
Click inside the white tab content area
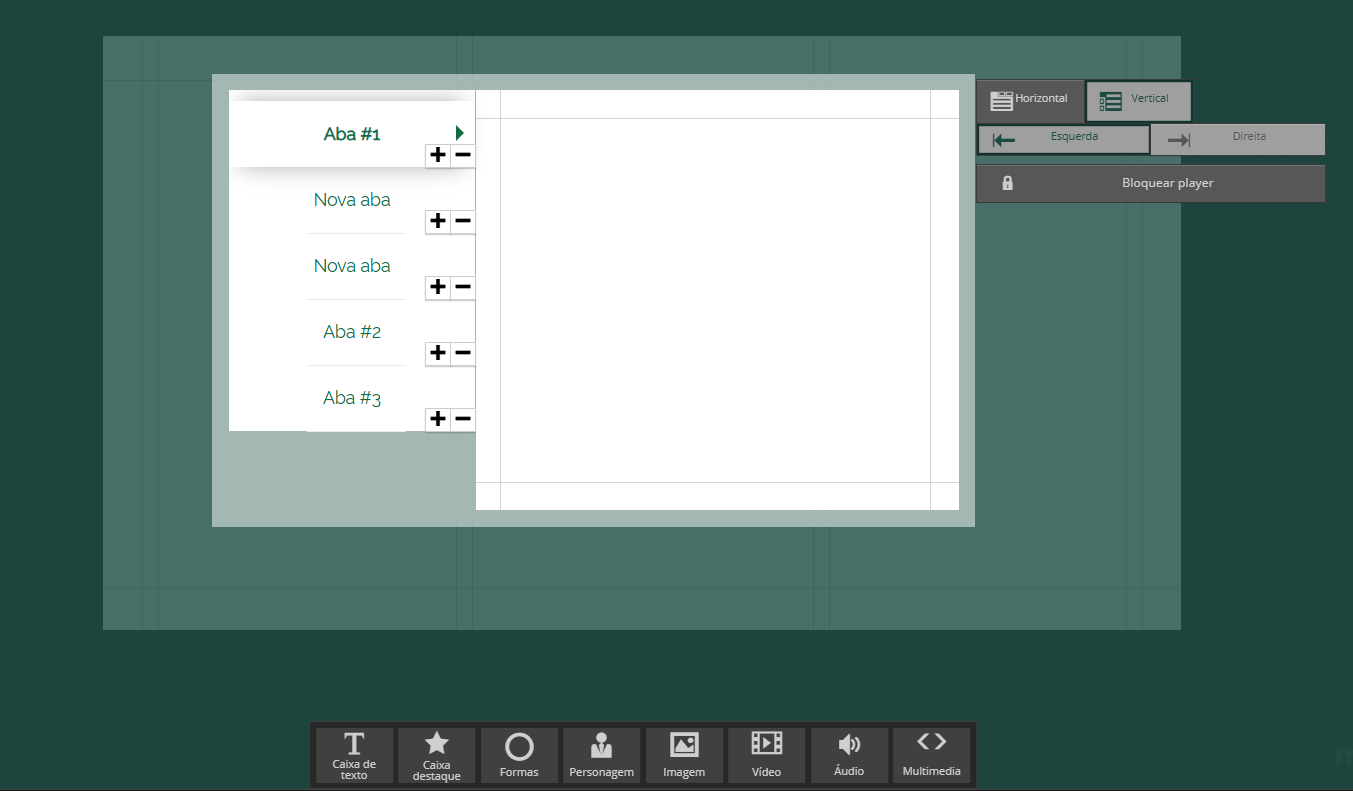715,300
